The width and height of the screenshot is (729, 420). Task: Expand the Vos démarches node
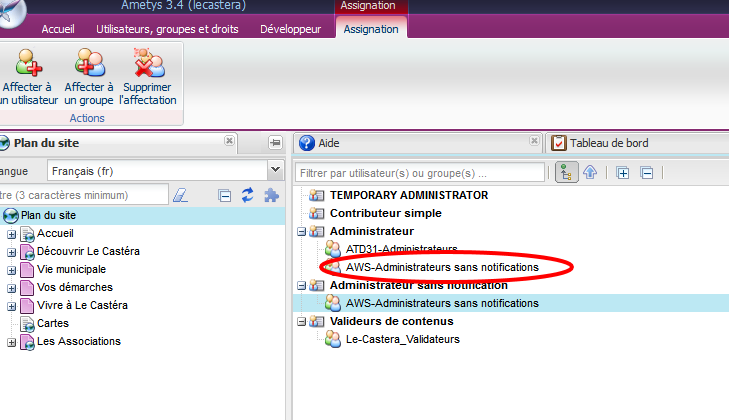coord(12,288)
